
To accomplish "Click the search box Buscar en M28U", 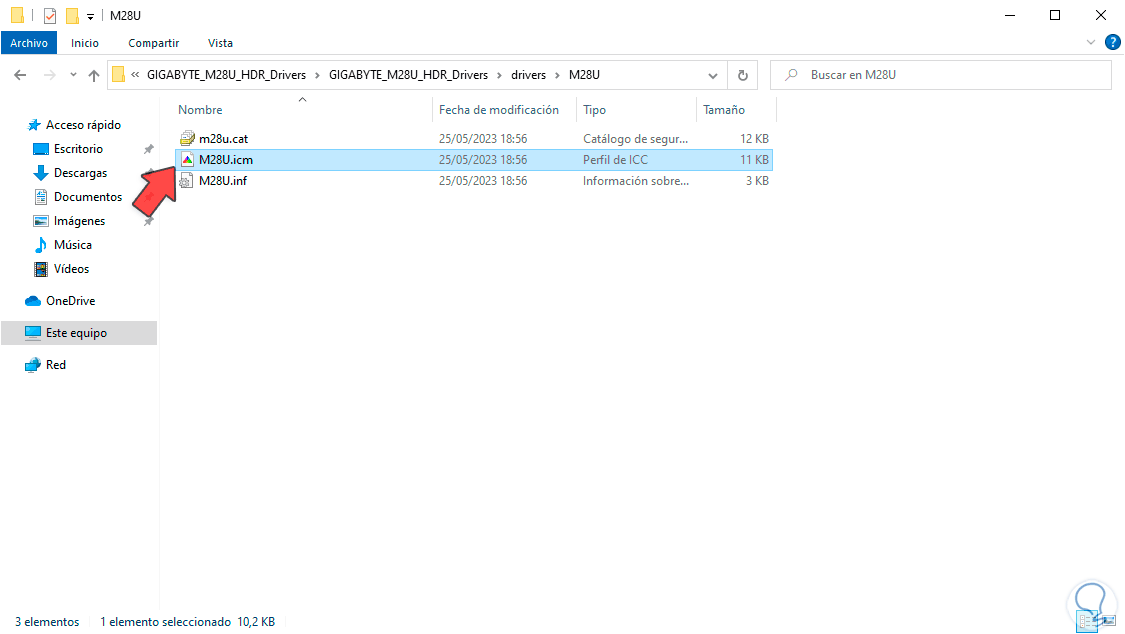I will (x=941, y=75).
